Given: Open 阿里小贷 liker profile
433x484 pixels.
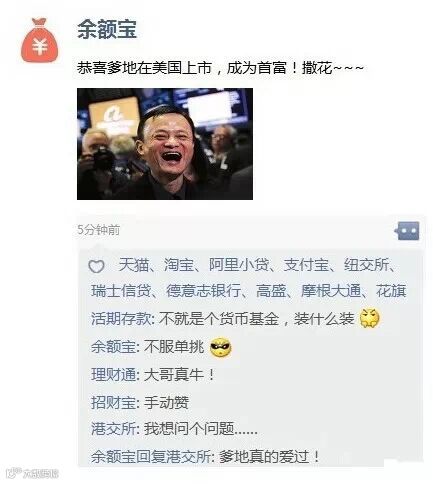Looking at the screenshot, I should pos(239,265).
